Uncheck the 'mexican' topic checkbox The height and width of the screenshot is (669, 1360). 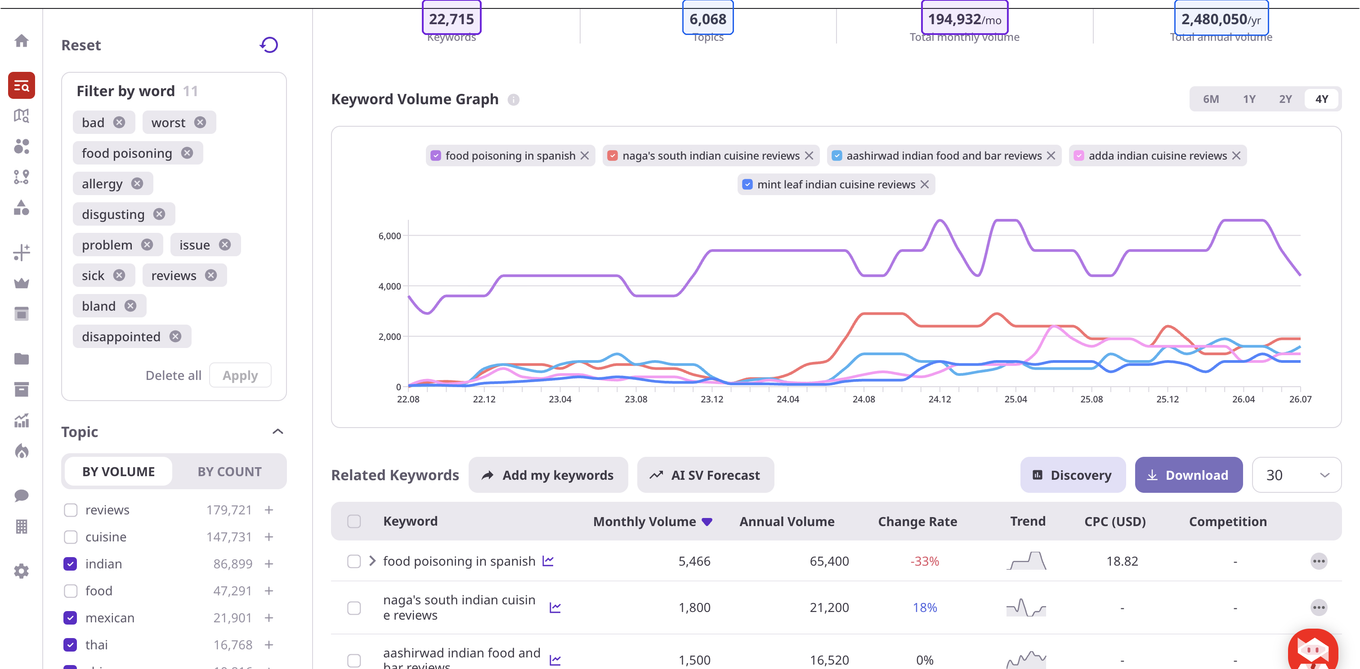70,618
